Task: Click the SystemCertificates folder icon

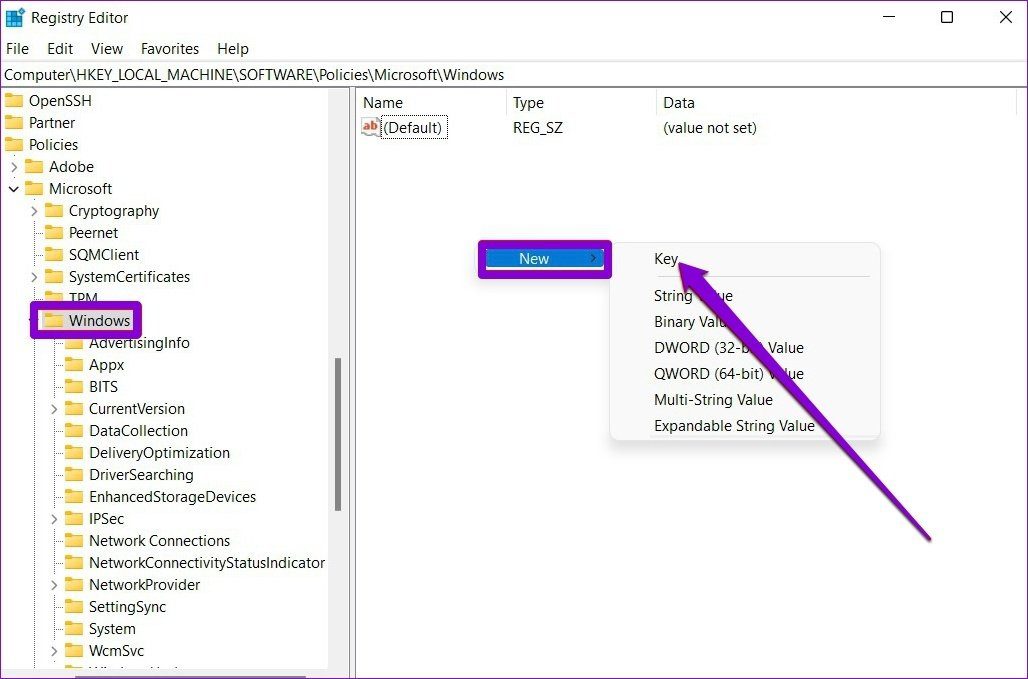Action: 54,277
